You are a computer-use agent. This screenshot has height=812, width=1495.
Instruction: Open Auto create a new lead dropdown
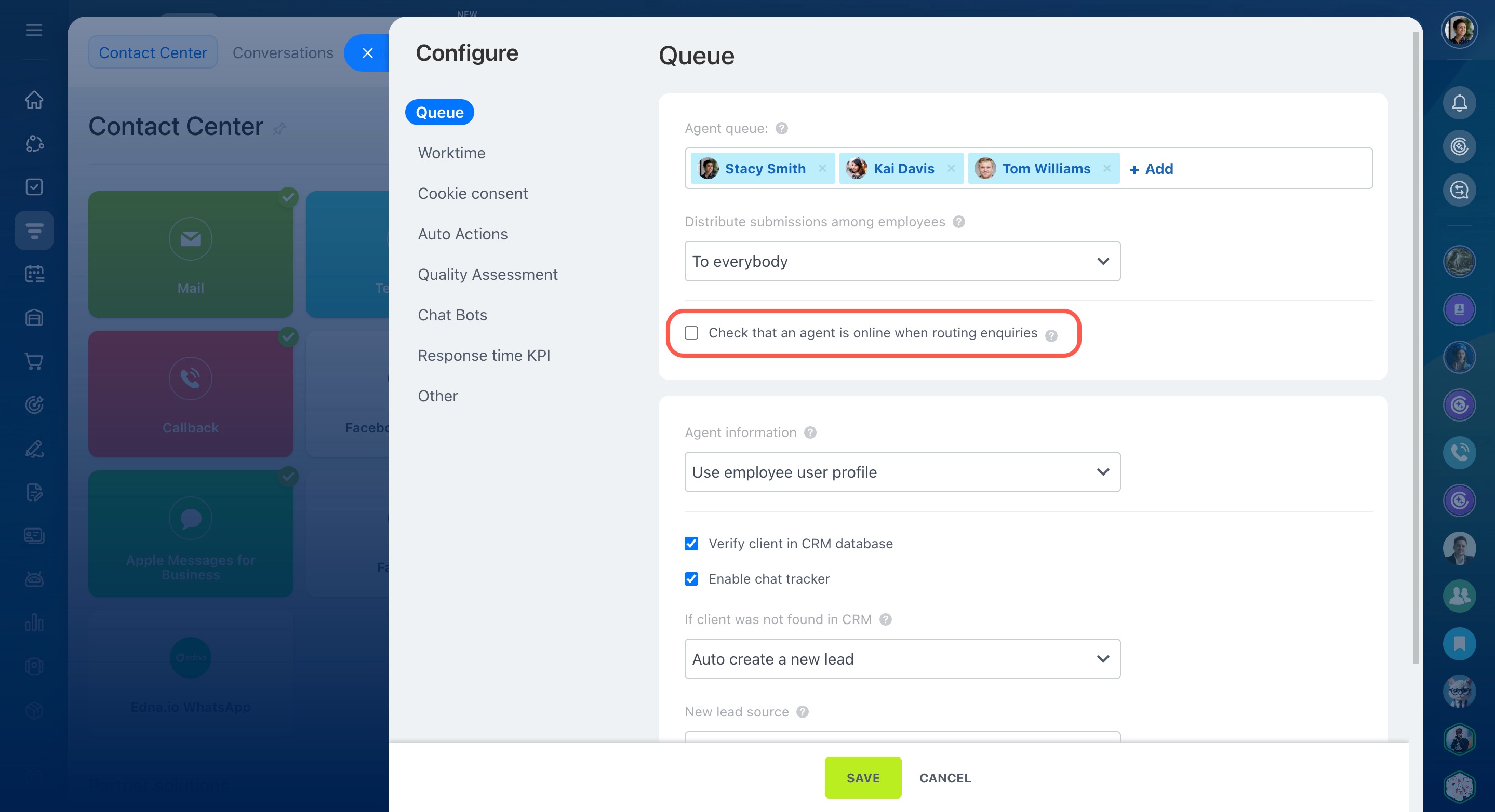click(x=902, y=659)
